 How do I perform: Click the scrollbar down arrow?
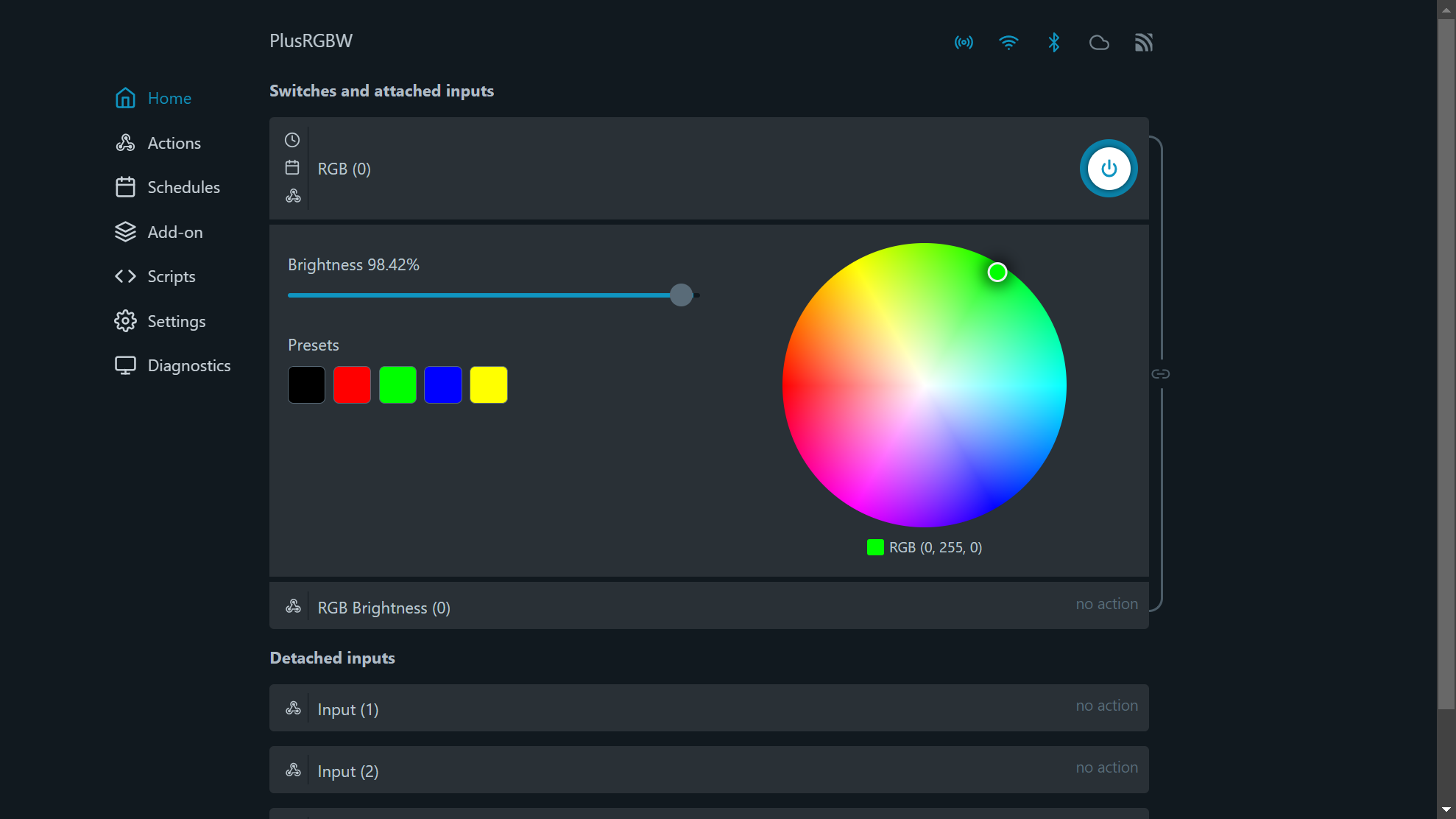1445,809
